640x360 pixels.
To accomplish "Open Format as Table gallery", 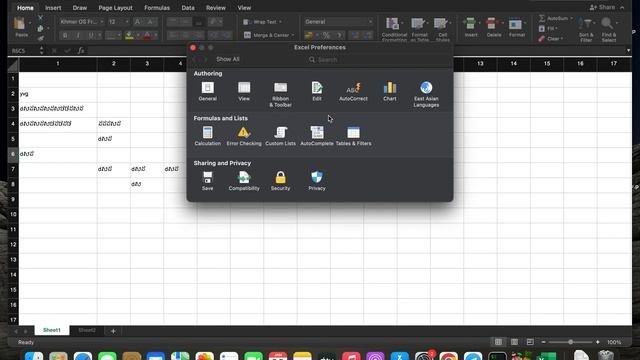I will 419,29.
